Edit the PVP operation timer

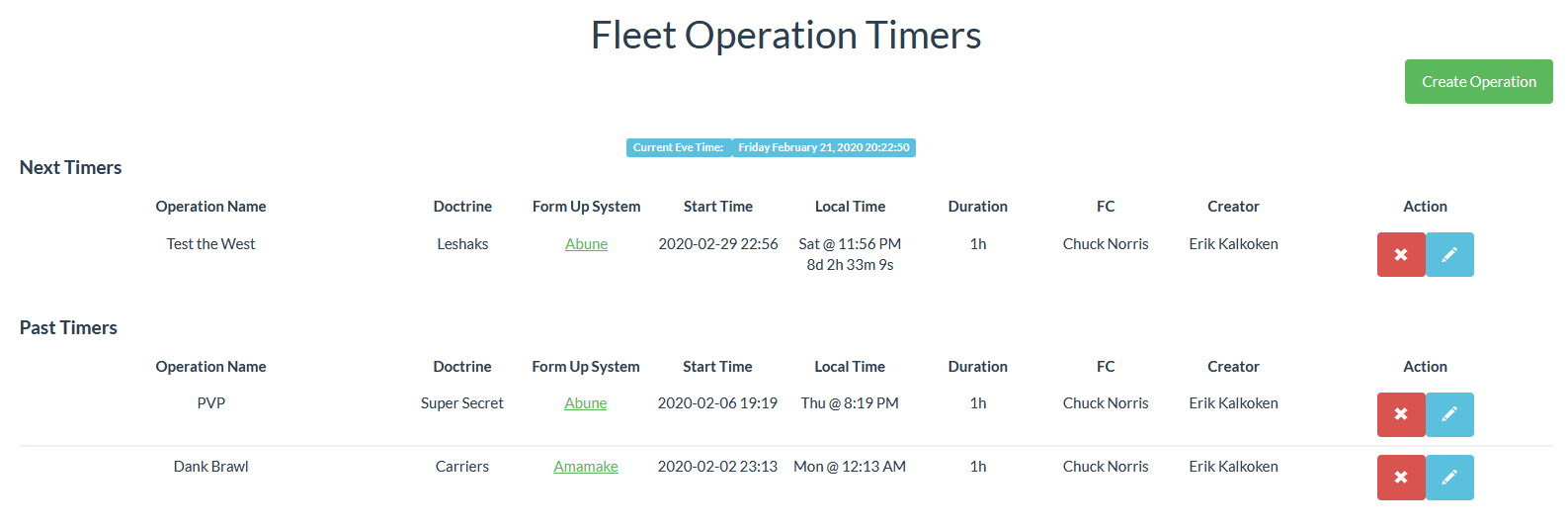coord(1449,414)
